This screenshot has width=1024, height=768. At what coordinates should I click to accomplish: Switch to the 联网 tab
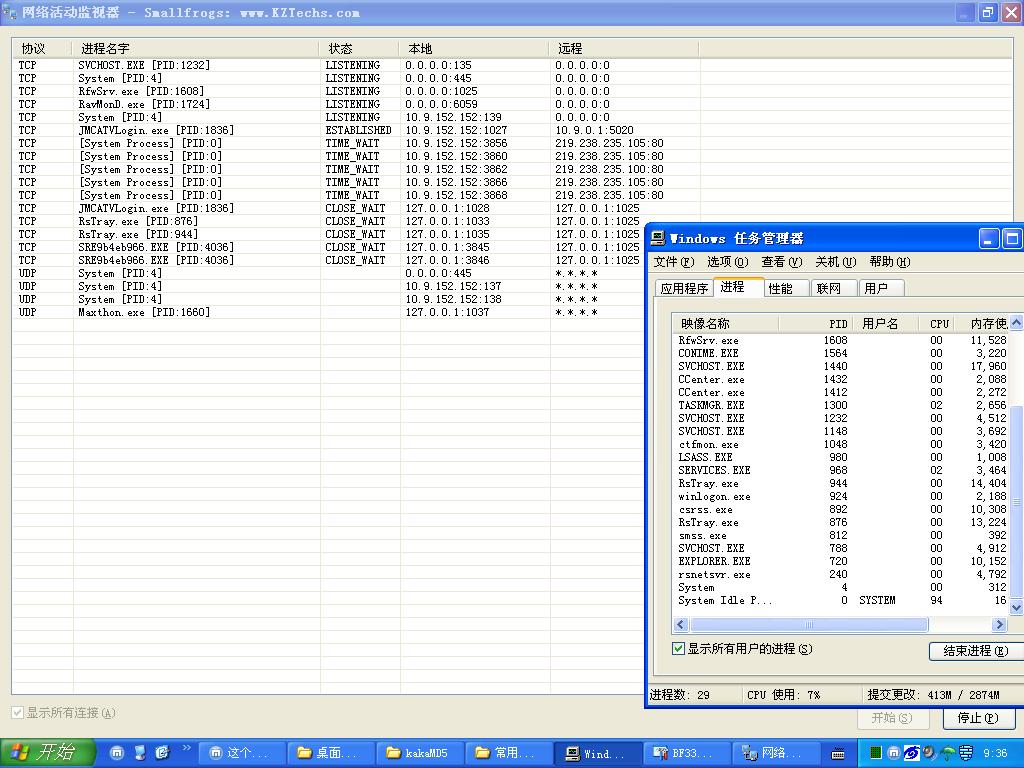click(829, 288)
